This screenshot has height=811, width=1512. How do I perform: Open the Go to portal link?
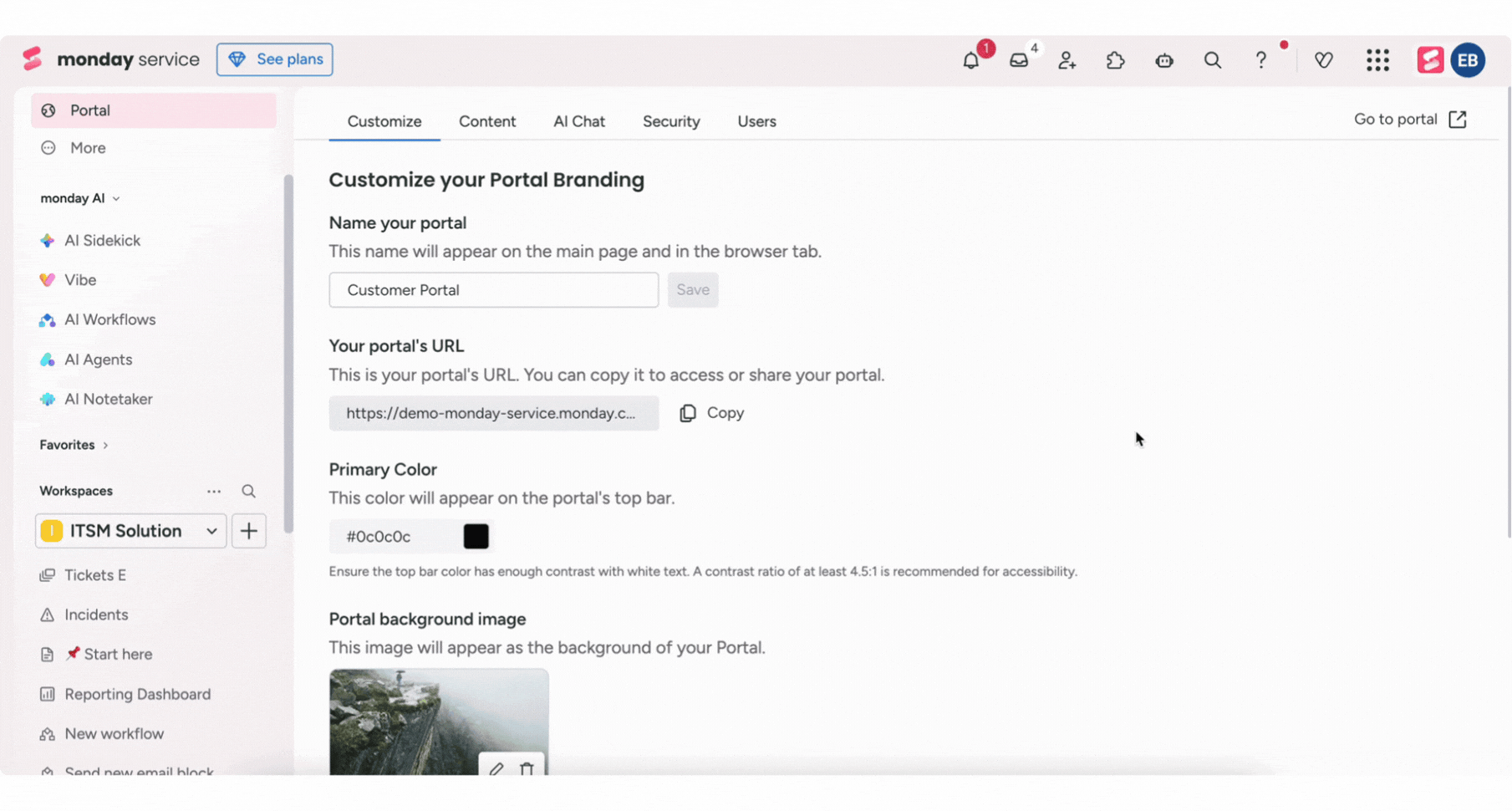tap(1410, 120)
